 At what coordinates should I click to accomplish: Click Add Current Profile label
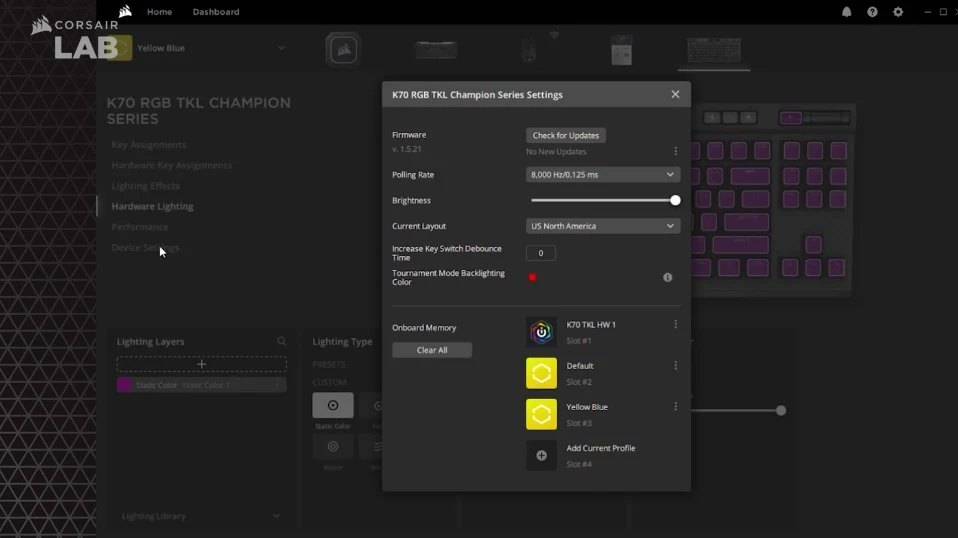pos(601,448)
